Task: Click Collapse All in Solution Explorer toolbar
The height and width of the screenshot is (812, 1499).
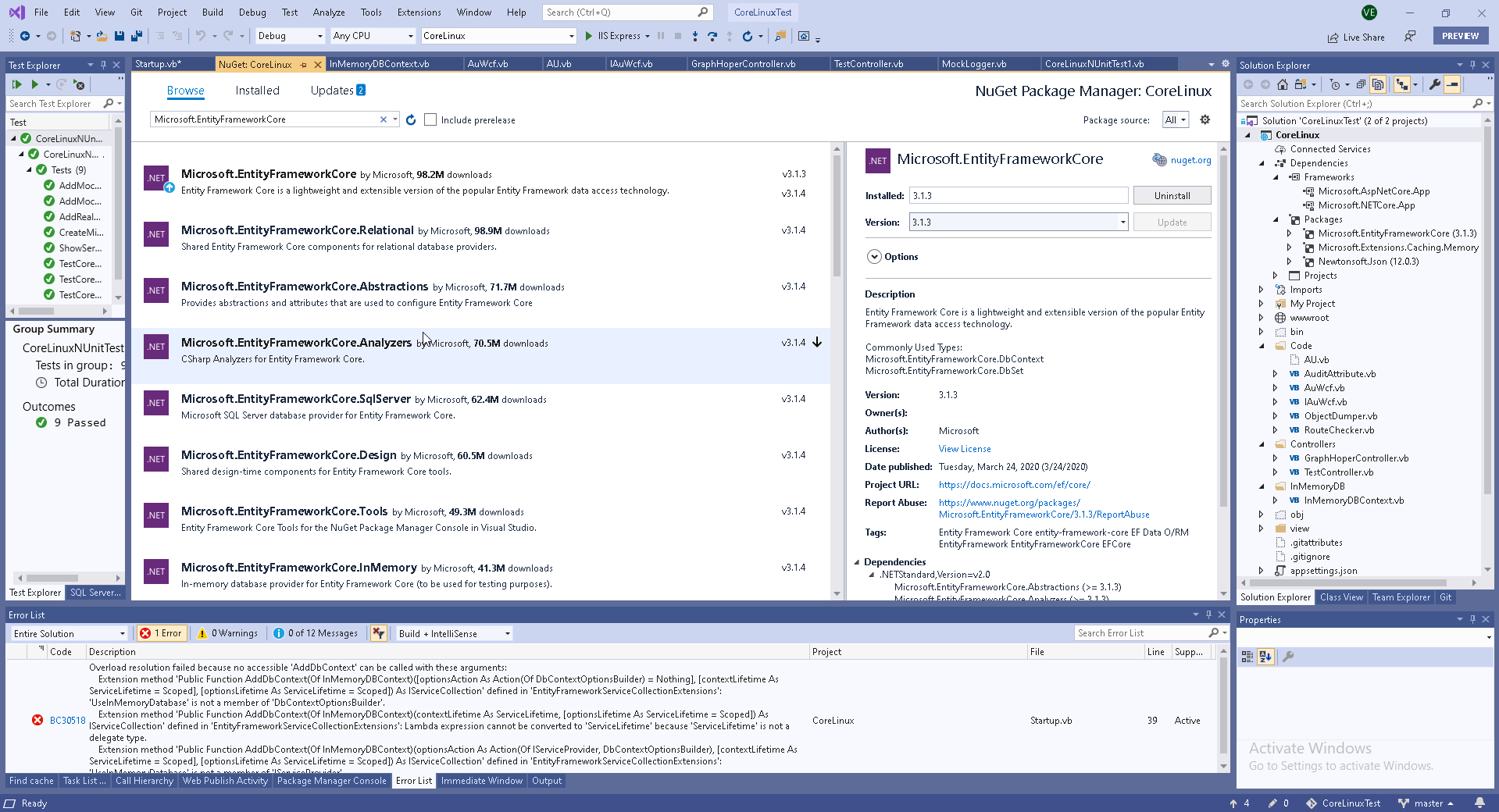Action: pos(1361,84)
